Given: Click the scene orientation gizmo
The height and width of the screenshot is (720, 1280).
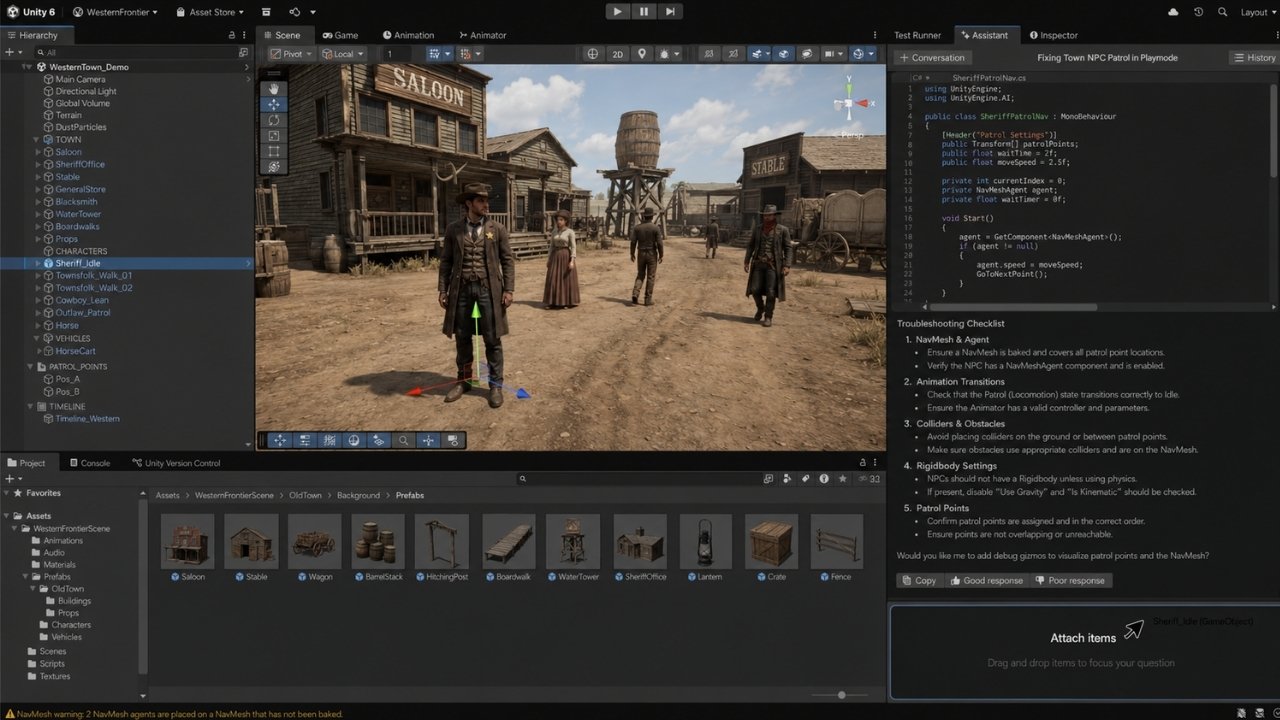Looking at the screenshot, I should click(x=849, y=102).
